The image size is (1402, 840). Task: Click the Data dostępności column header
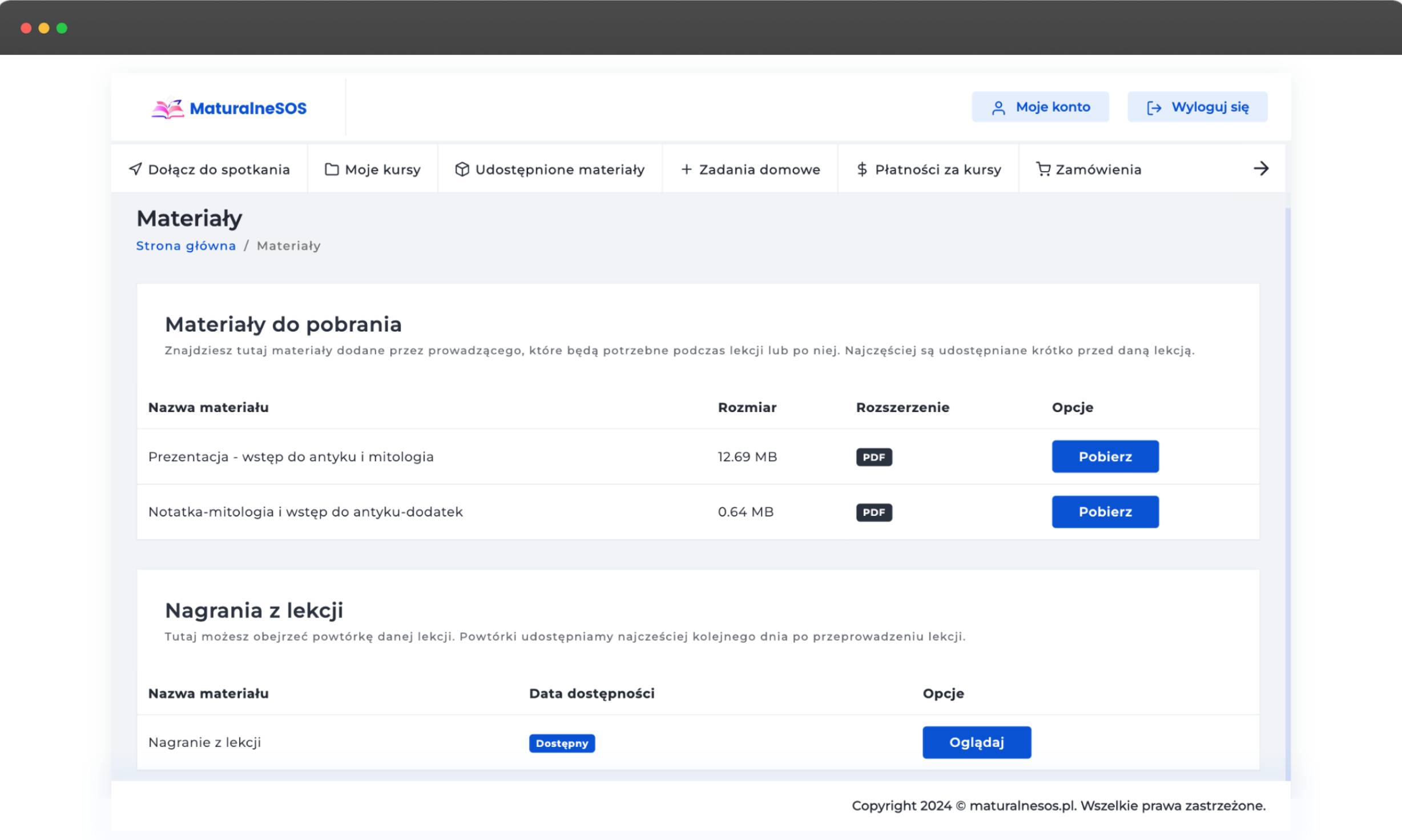click(591, 693)
